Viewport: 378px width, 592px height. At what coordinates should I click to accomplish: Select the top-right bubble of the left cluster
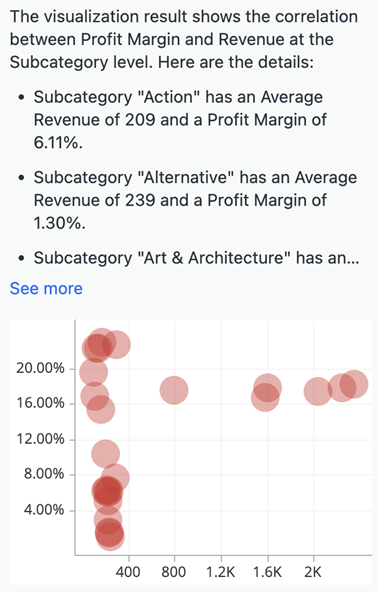pos(117,345)
